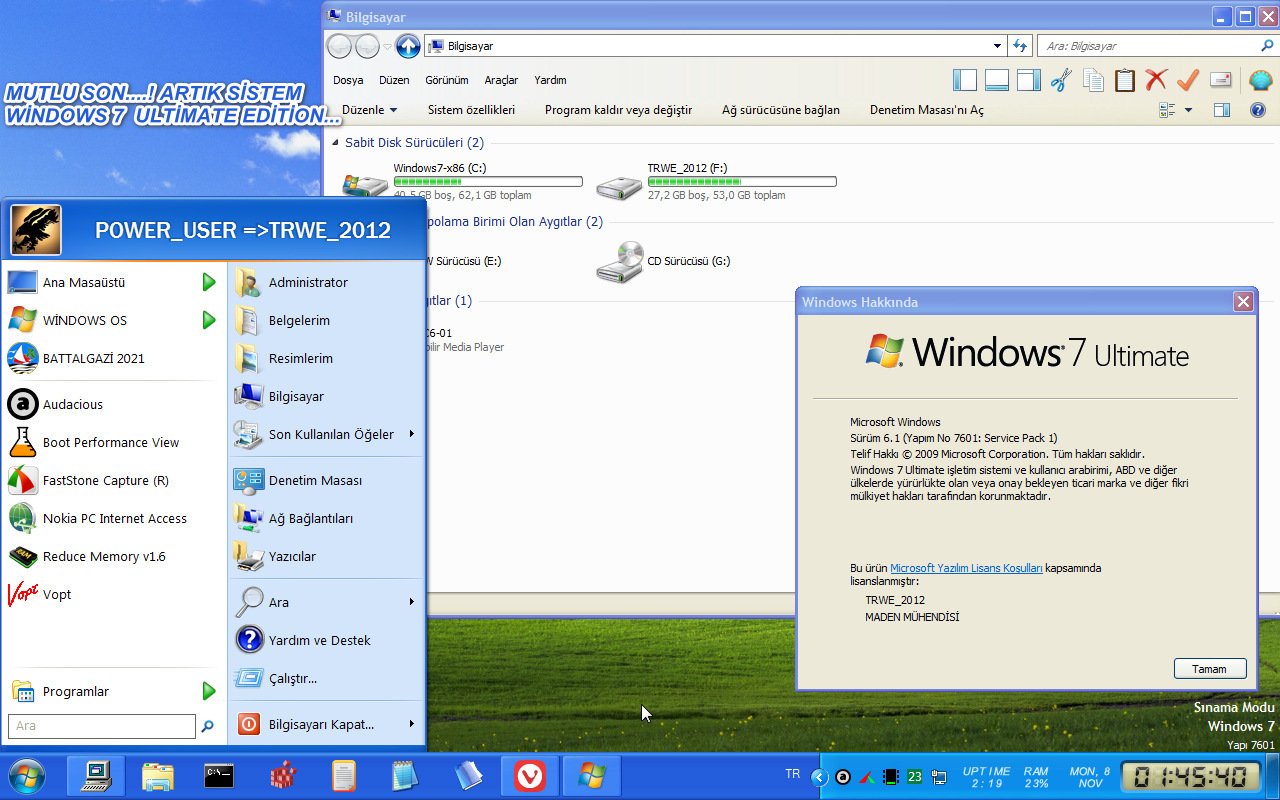Click the Windows flag taskbar button
The width and height of the screenshot is (1280, 800).
click(592, 775)
